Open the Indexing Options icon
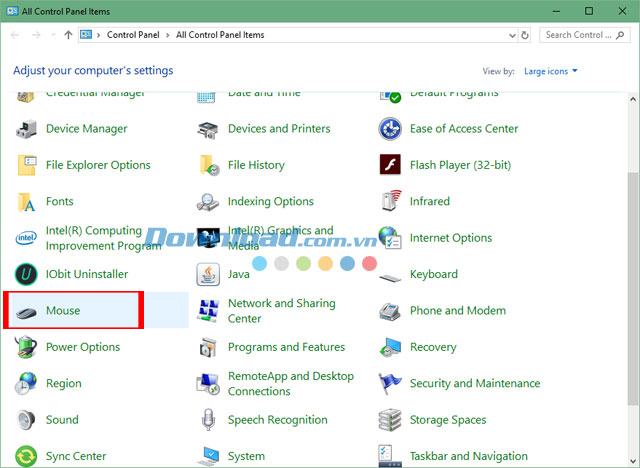640x468 pixels. point(208,202)
